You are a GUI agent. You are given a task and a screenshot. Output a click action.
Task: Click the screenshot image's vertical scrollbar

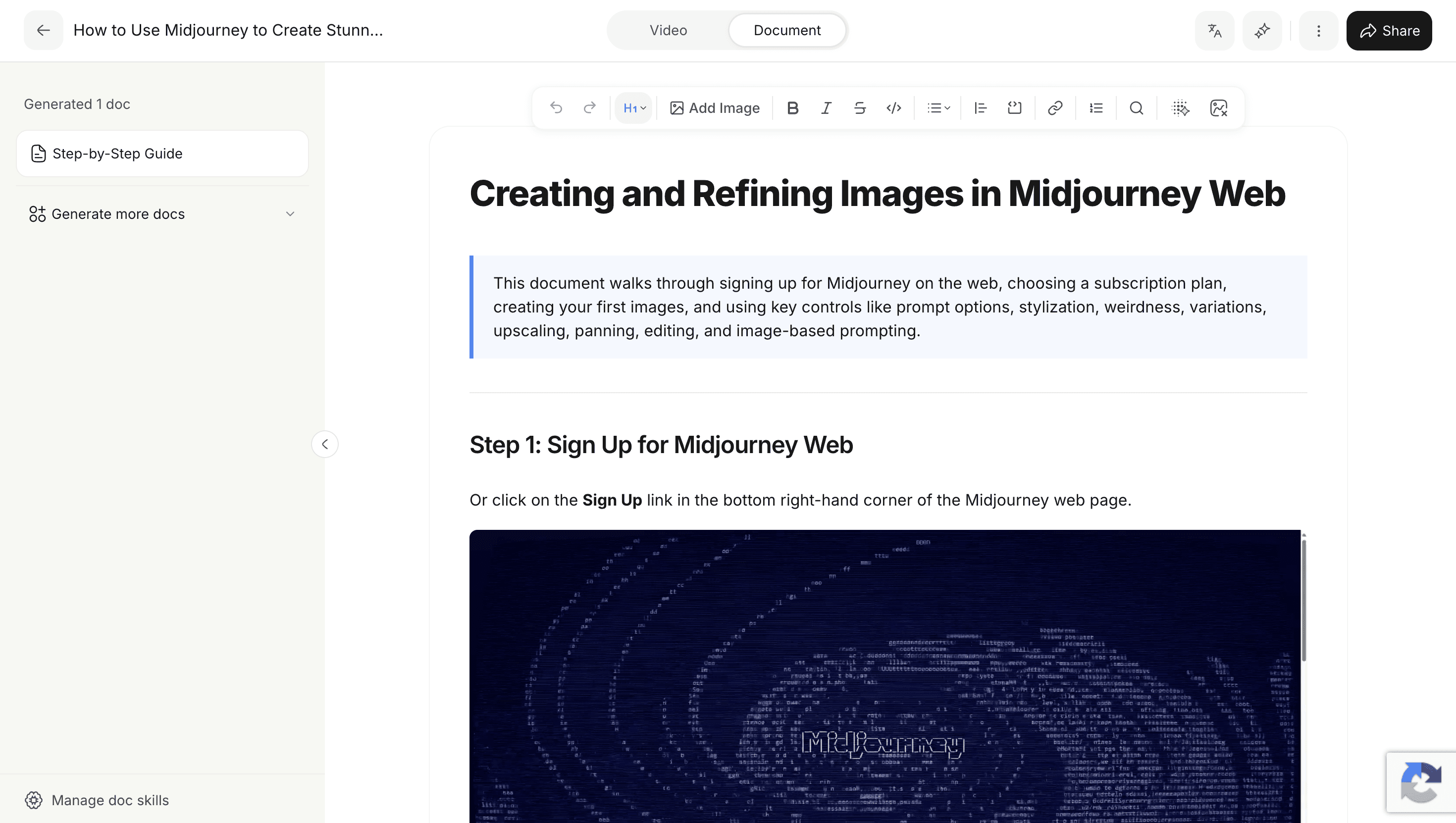[1304, 599]
